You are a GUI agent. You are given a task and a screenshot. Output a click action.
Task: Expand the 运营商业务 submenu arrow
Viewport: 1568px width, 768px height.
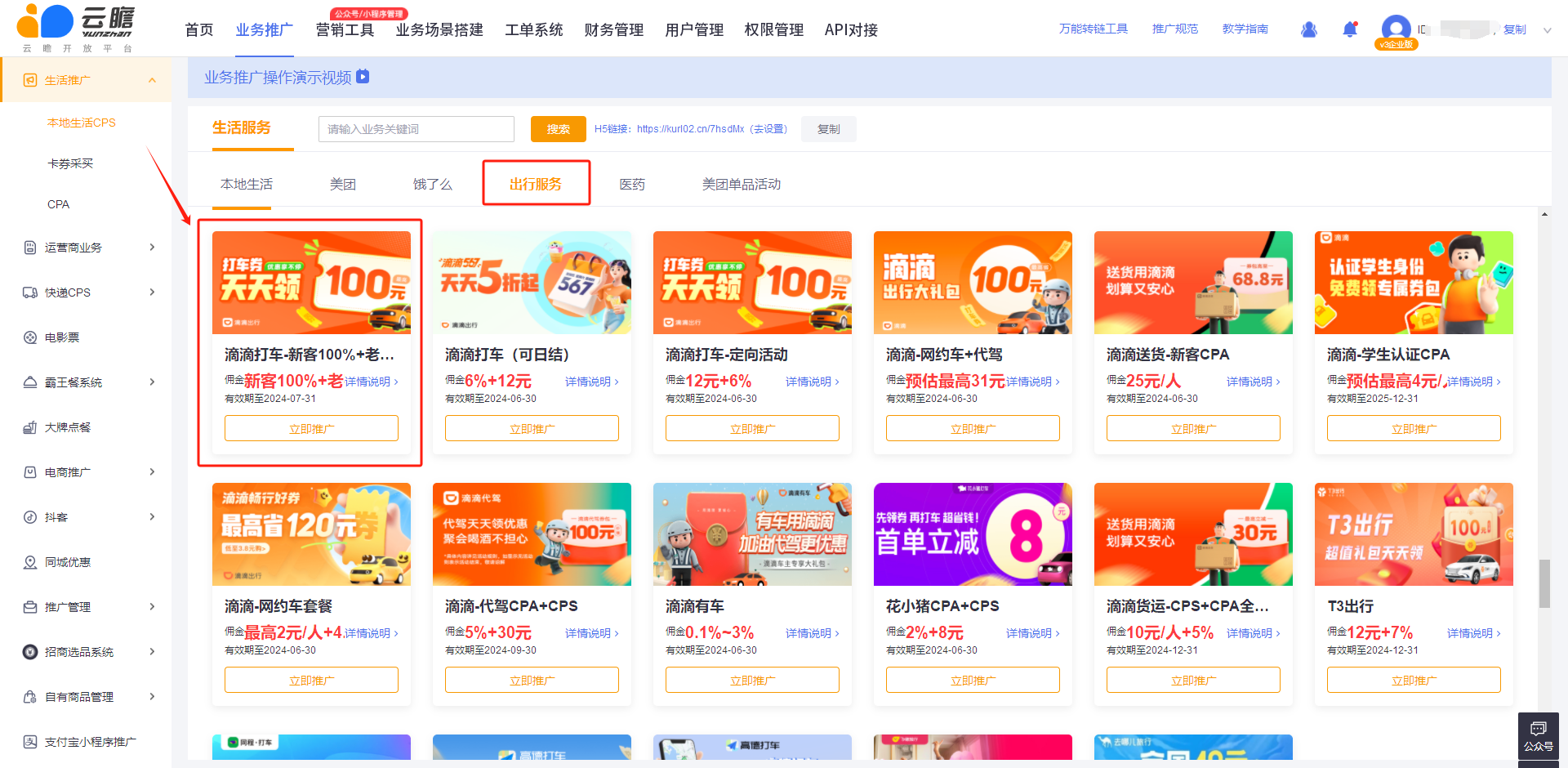[152, 248]
